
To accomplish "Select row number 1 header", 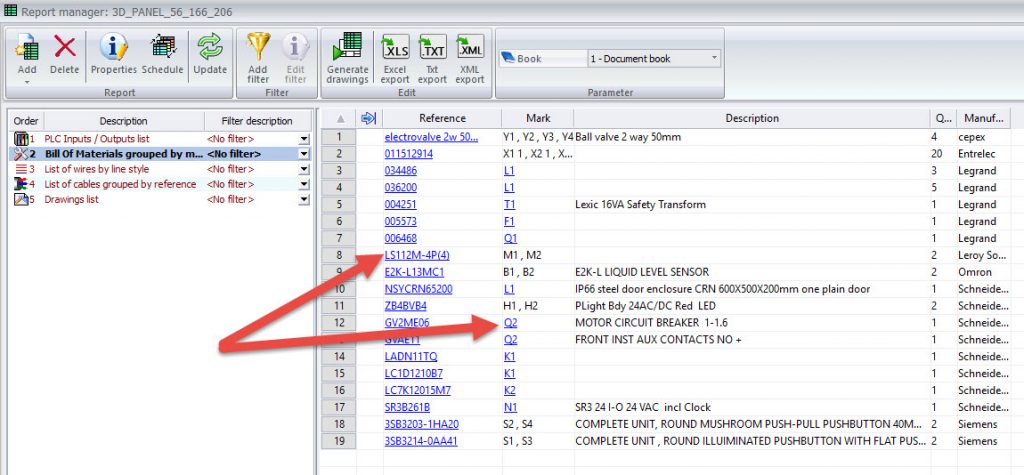I will tap(339, 137).
